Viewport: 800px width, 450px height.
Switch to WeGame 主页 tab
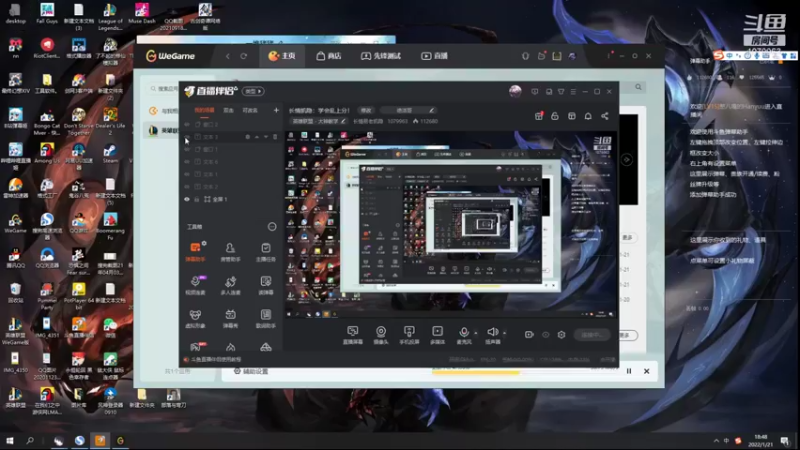[282, 56]
